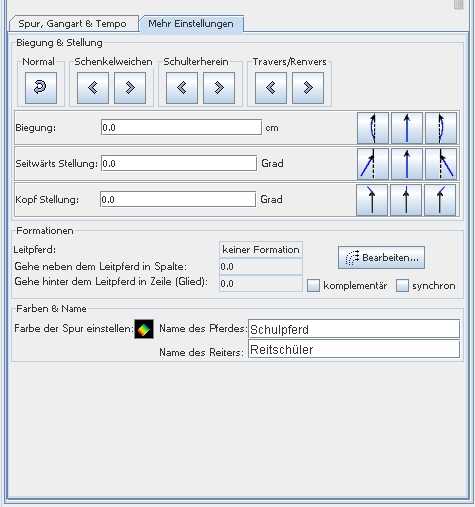Screen dimensions: 475x507
Task: Select Schenkelweichen left arrow button
Action: click(93, 88)
